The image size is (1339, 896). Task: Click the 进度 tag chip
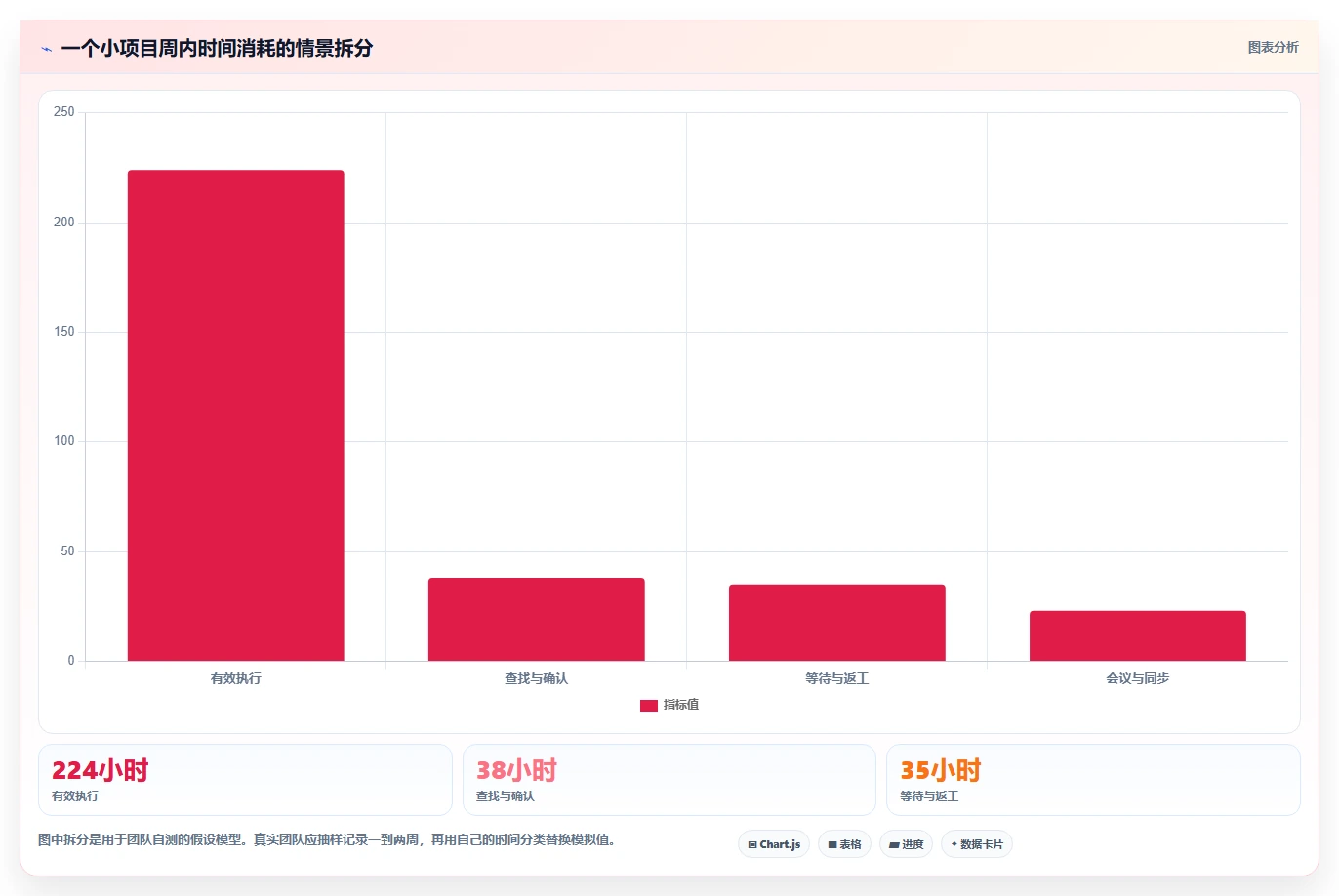[907, 844]
